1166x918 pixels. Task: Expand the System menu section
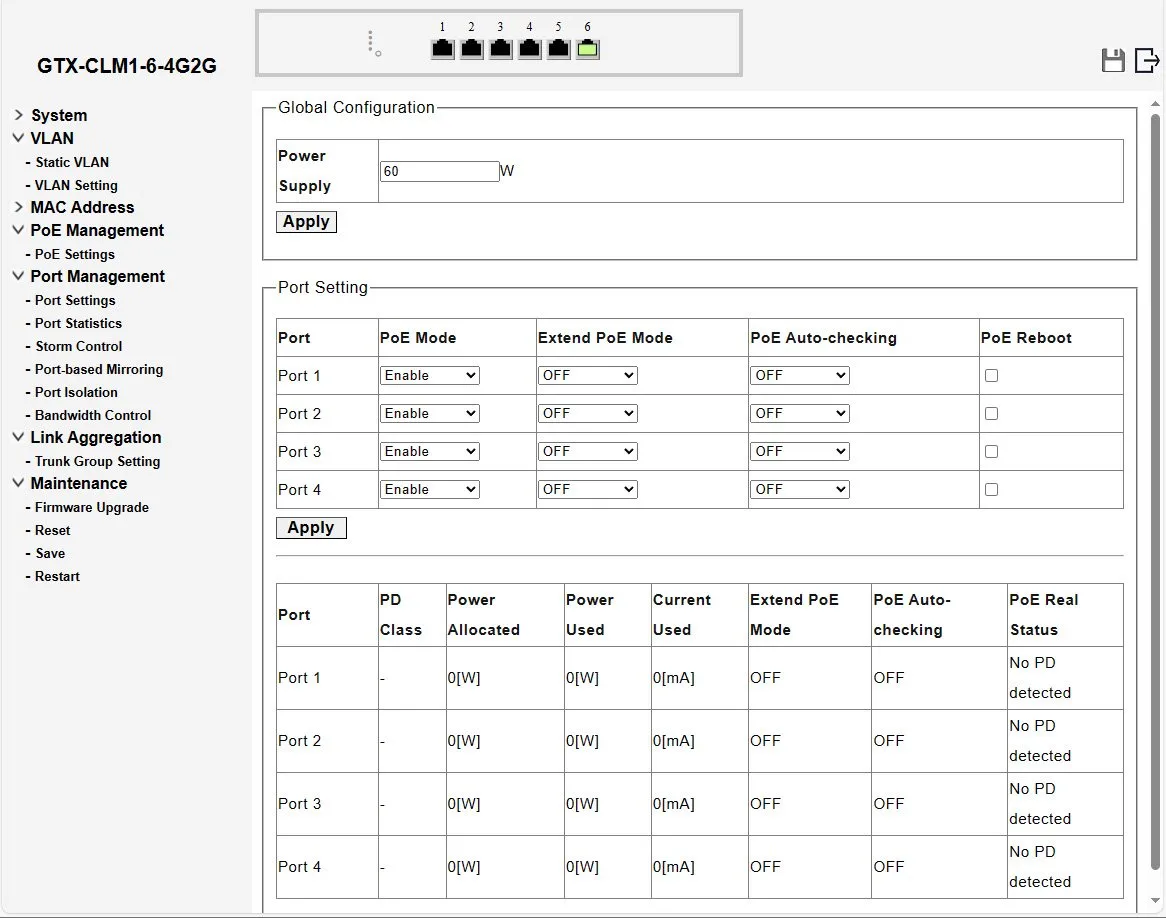coord(58,116)
